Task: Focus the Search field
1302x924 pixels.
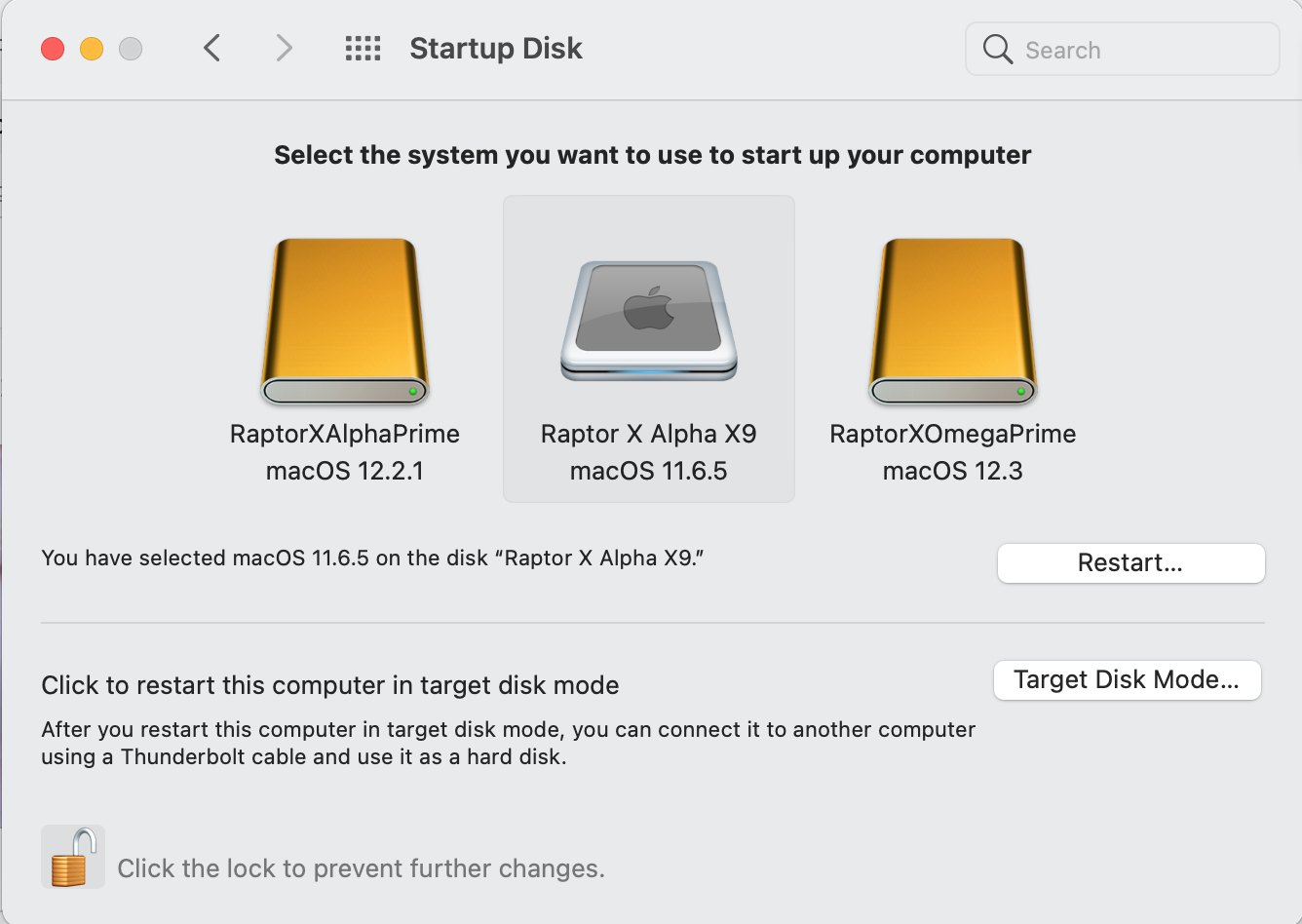Action: (x=1122, y=49)
